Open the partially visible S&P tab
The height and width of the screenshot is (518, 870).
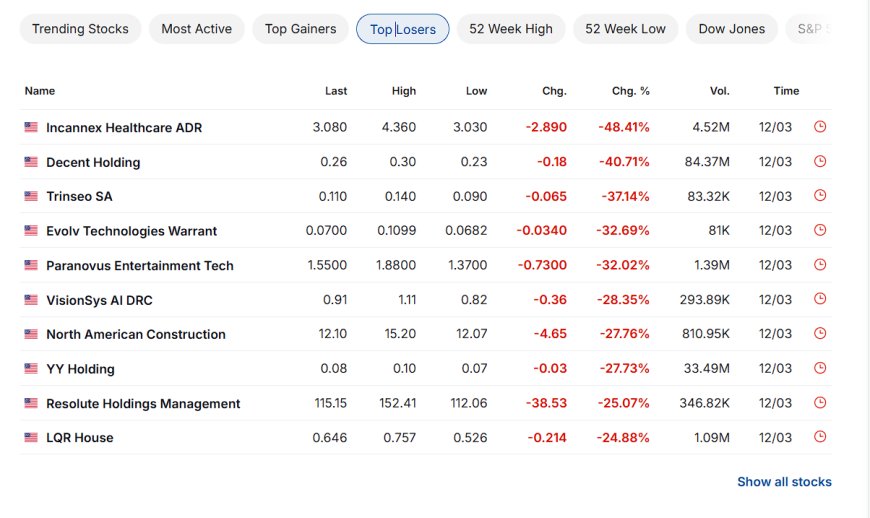pos(810,29)
